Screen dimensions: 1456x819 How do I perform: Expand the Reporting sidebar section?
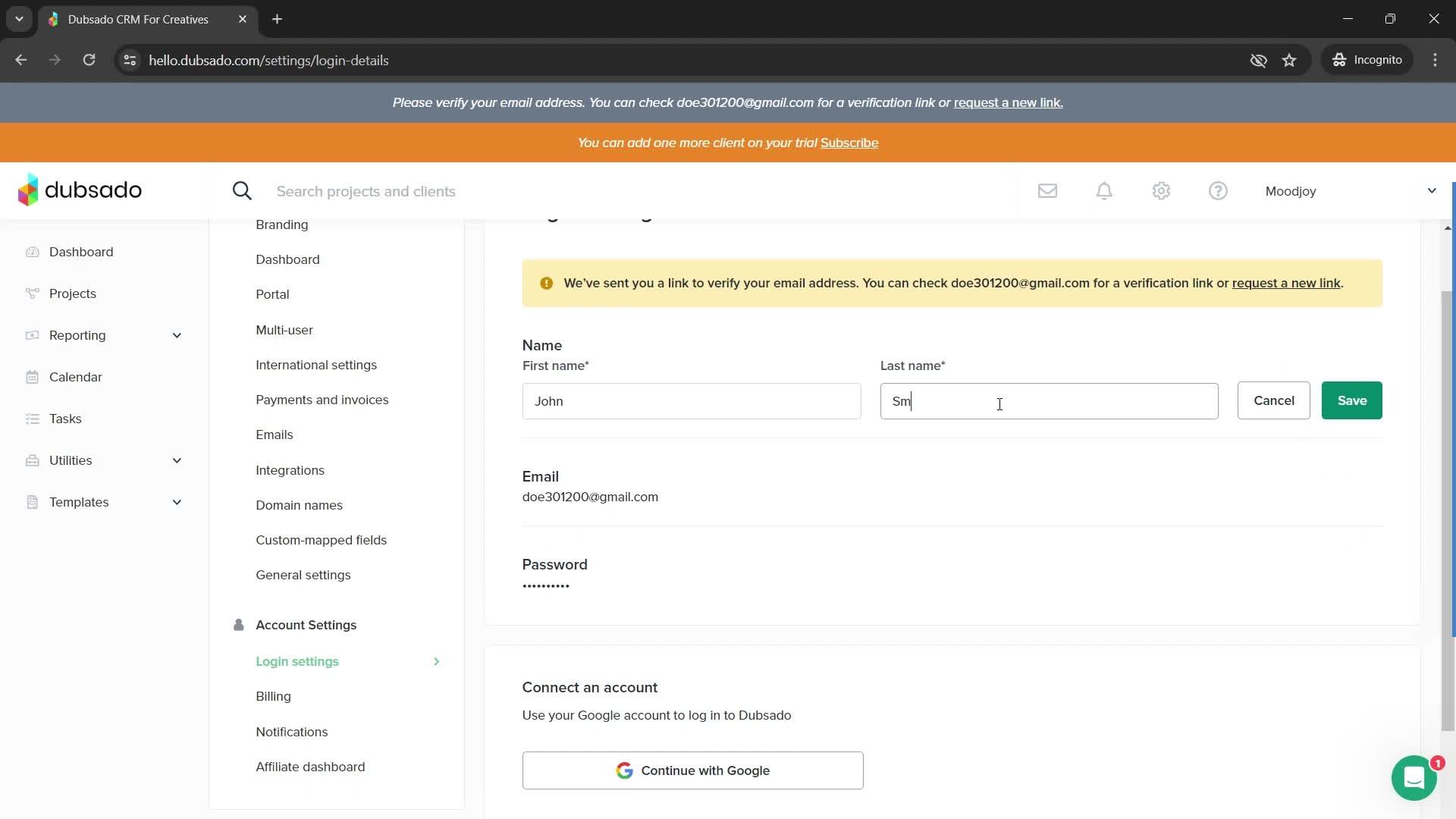[x=177, y=335]
